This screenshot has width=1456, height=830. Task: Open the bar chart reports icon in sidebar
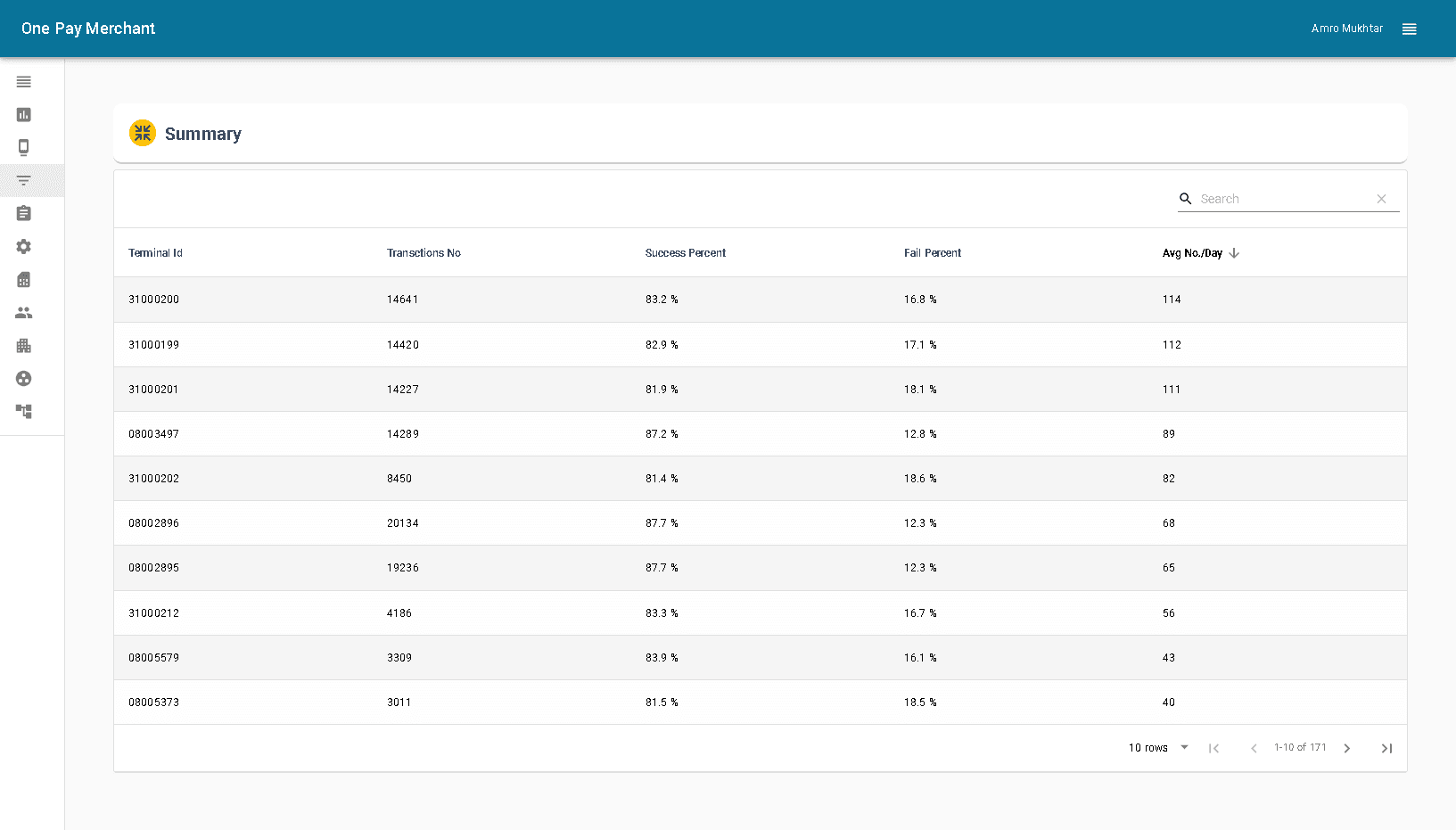point(23,114)
